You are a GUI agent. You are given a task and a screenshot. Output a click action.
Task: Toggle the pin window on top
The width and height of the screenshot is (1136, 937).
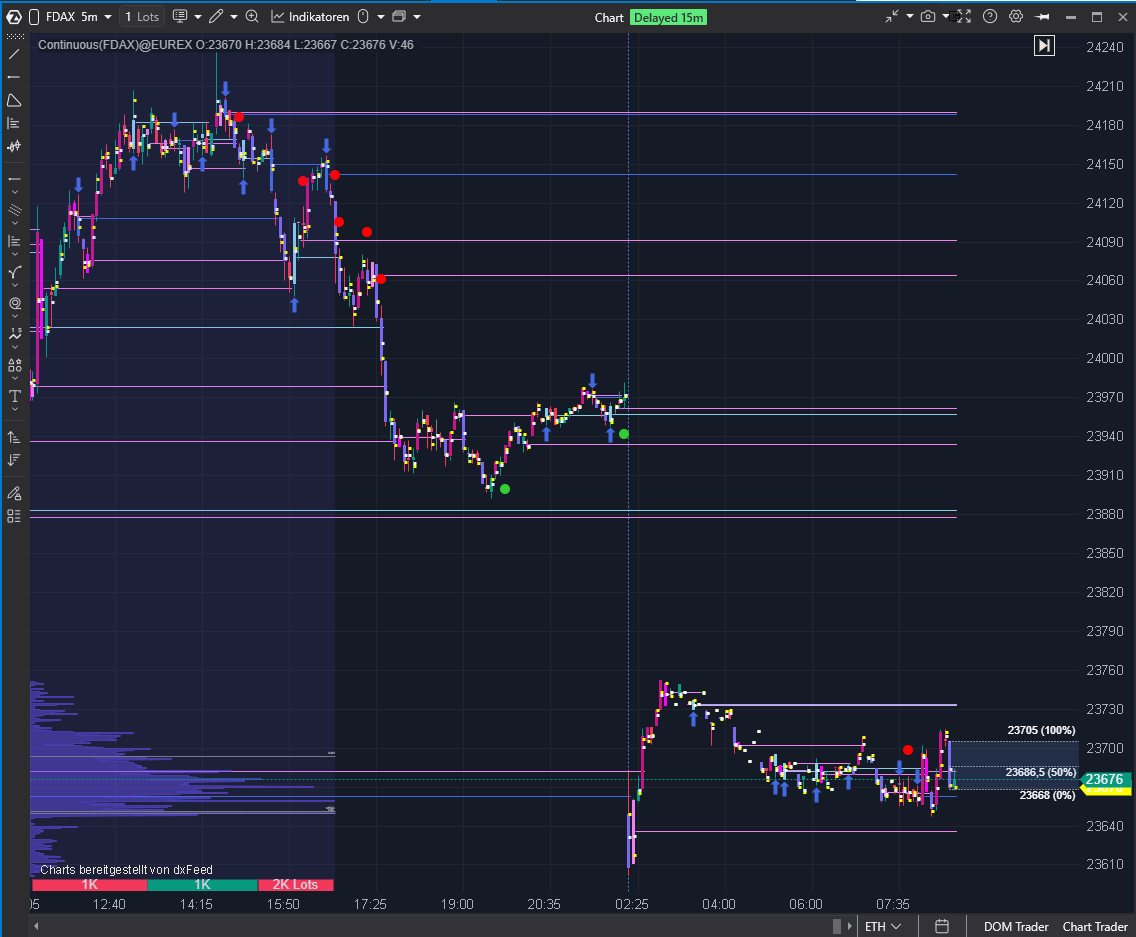(1043, 17)
